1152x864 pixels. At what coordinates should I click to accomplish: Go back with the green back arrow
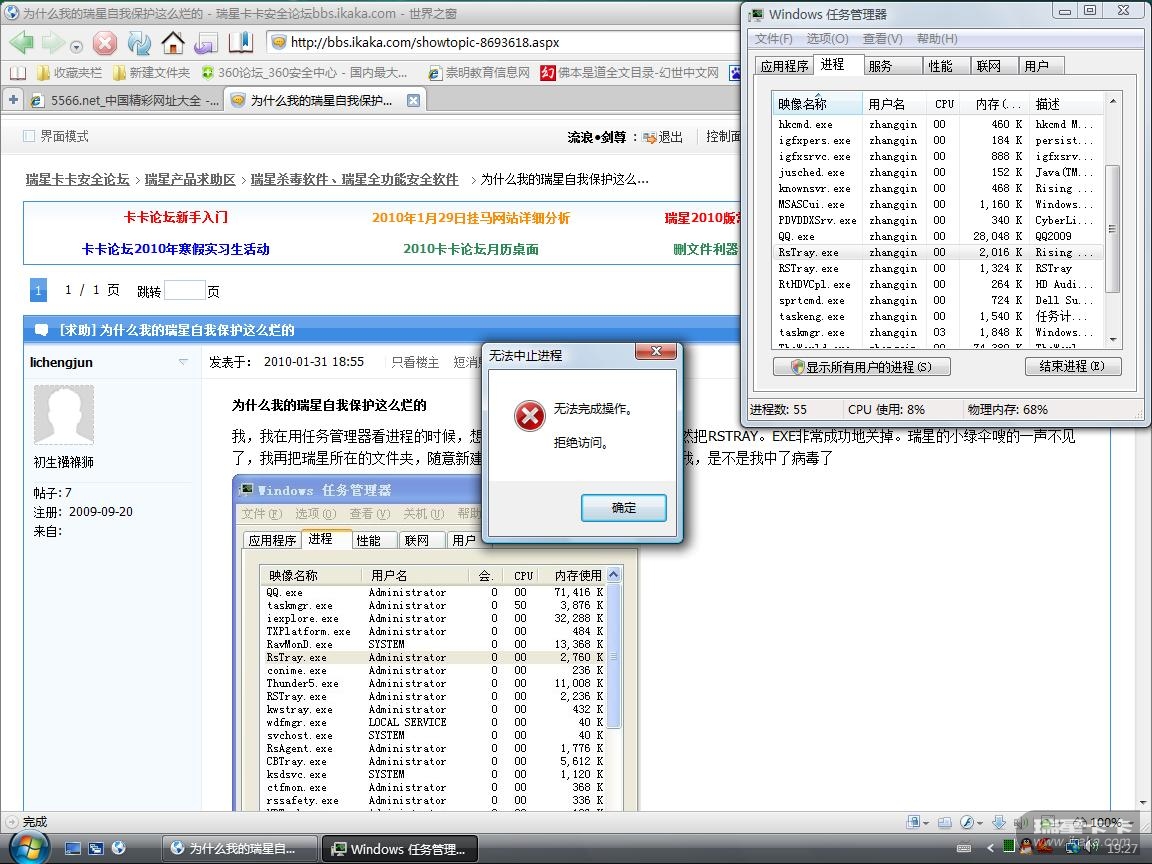tap(22, 43)
